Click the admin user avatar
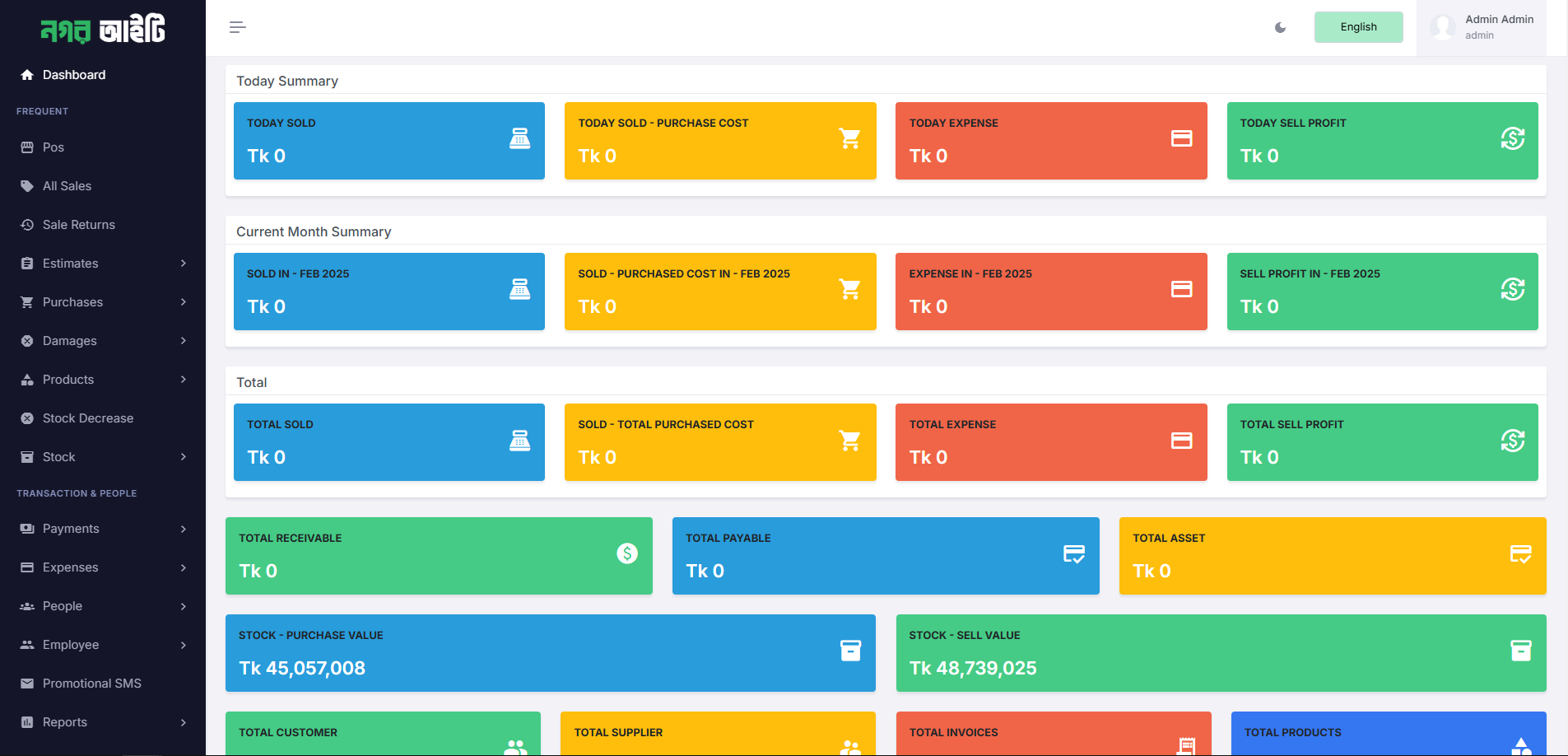Viewport: 1568px width, 756px height. [x=1443, y=27]
